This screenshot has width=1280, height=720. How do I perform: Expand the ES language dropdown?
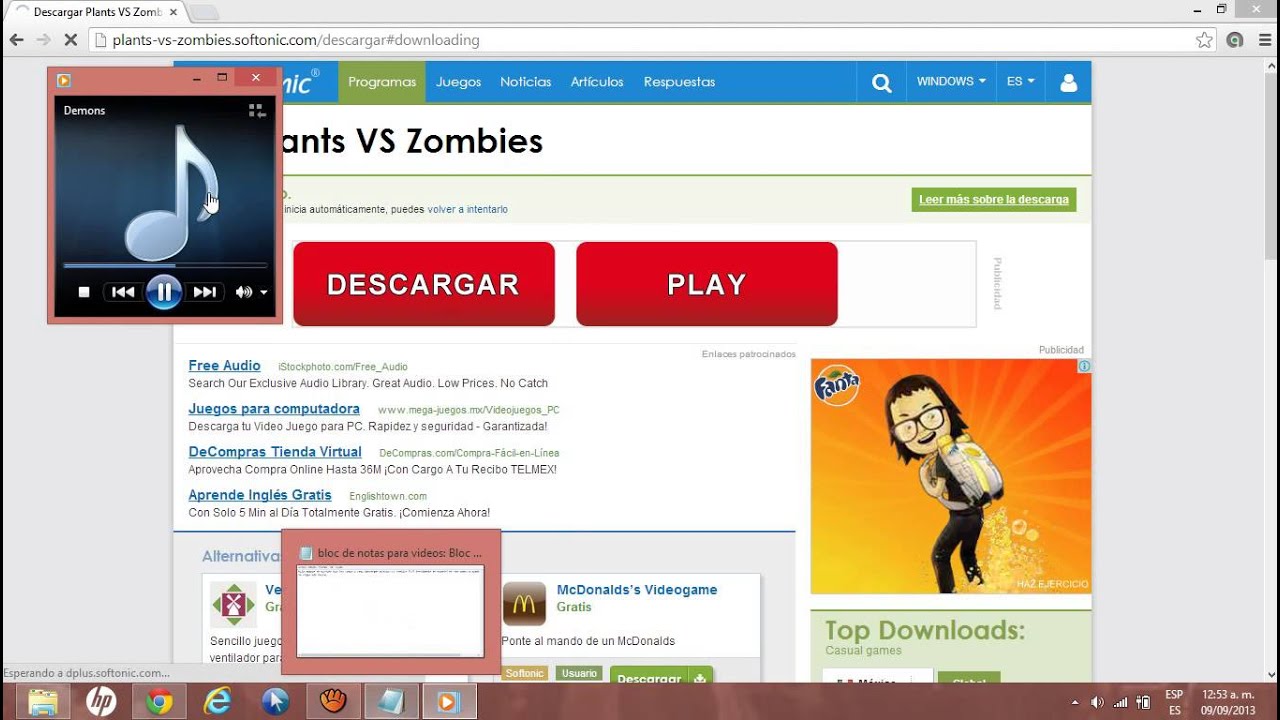coord(1021,82)
